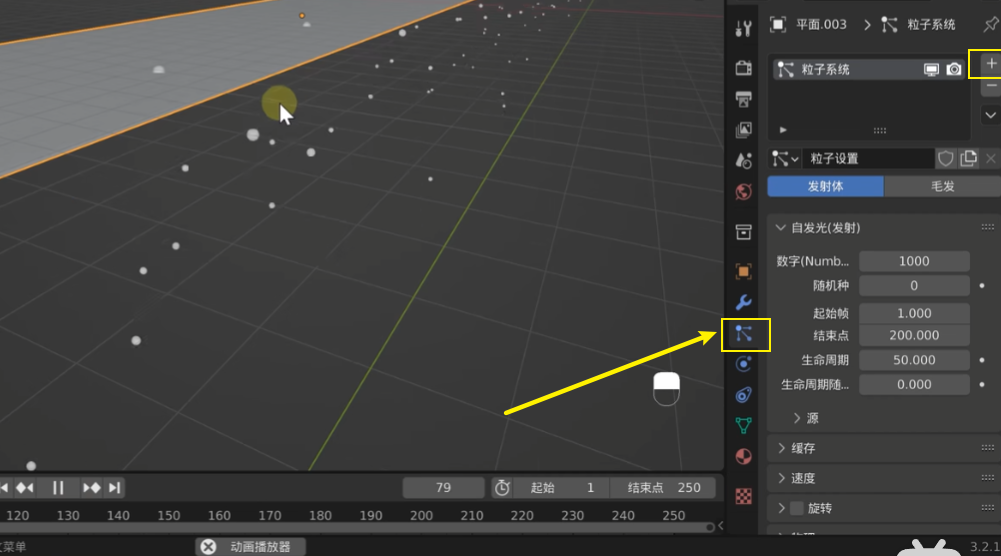Image resolution: width=1001 pixels, height=556 pixels.
Task: Browse particle settings datablock dropdown
Action: 785,158
